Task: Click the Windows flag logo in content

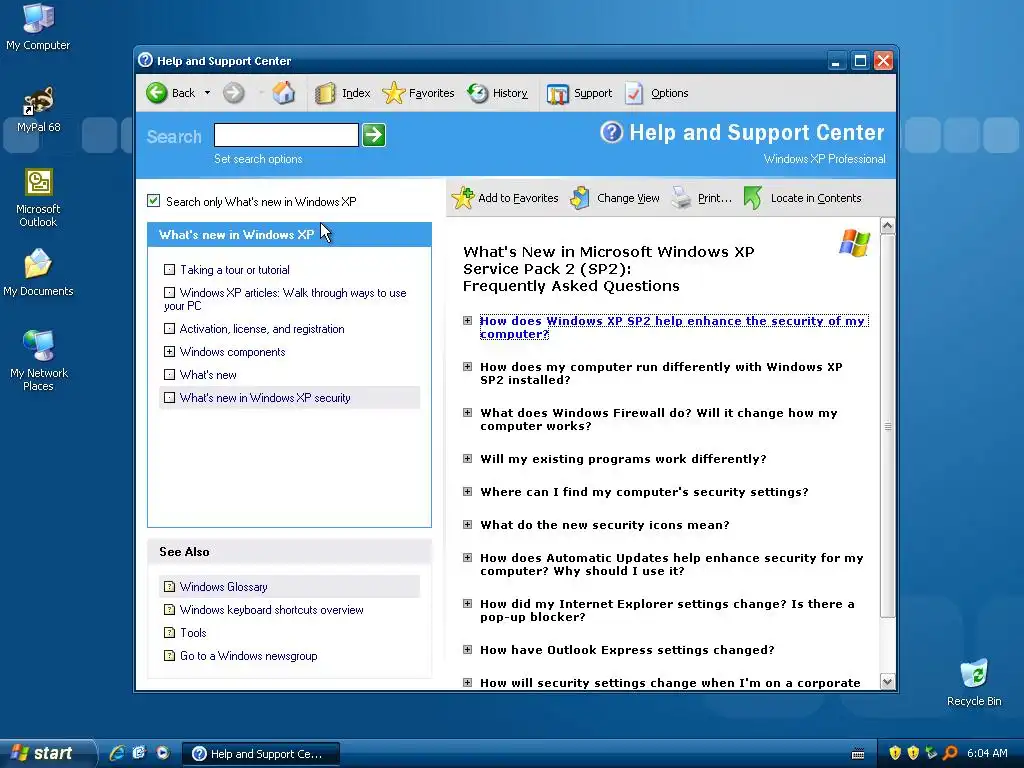Action: pos(854,243)
